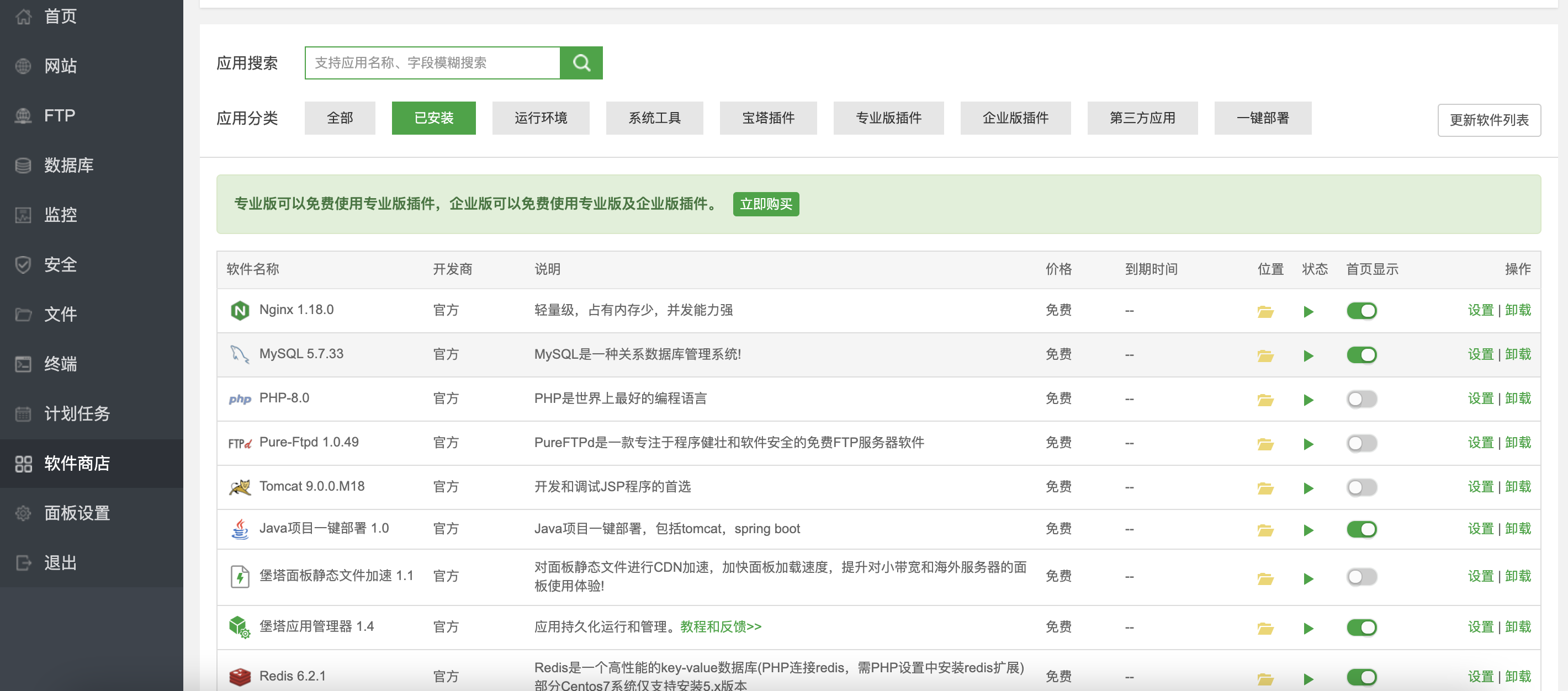Click the Java coffee cup logo icon

click(240, 529)
